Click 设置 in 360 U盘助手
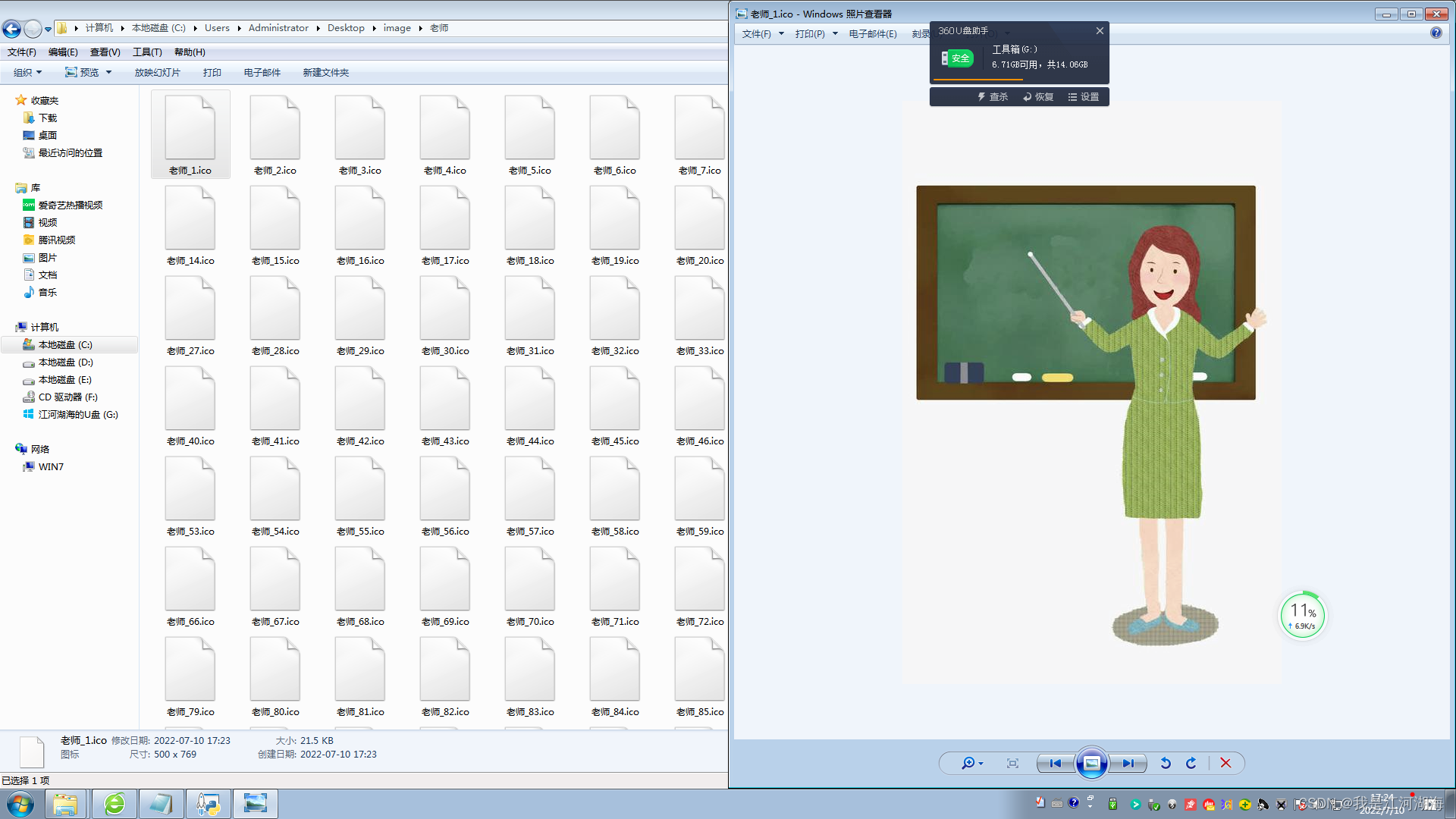 coord(1084,97)
